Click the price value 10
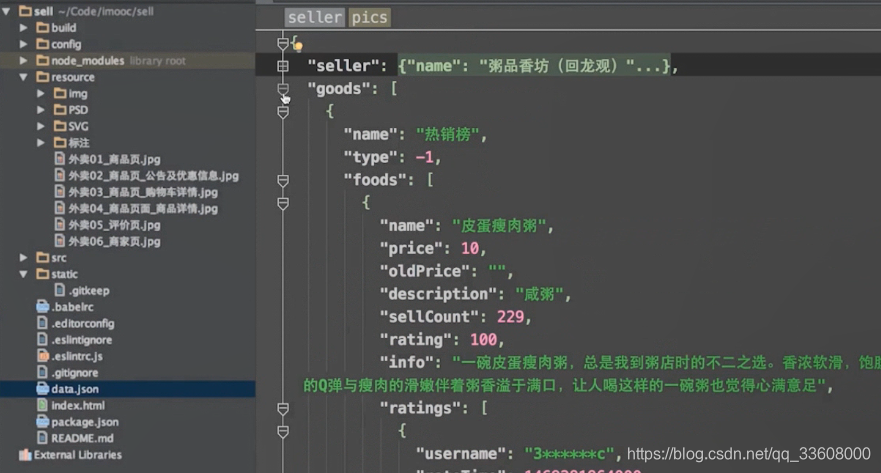881x473 pixels. click(470, 248)
